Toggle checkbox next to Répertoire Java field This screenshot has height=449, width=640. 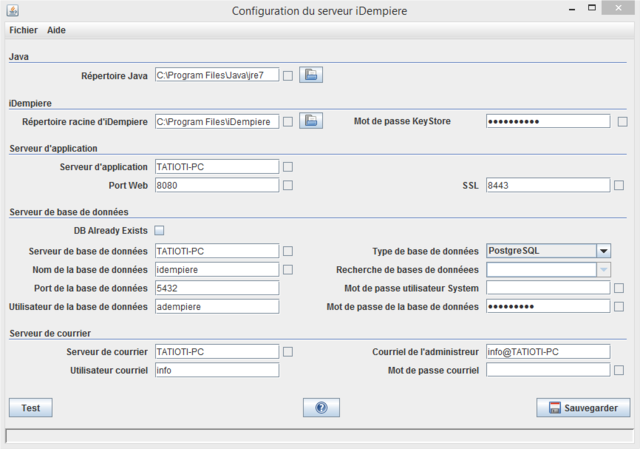(288, 75)
